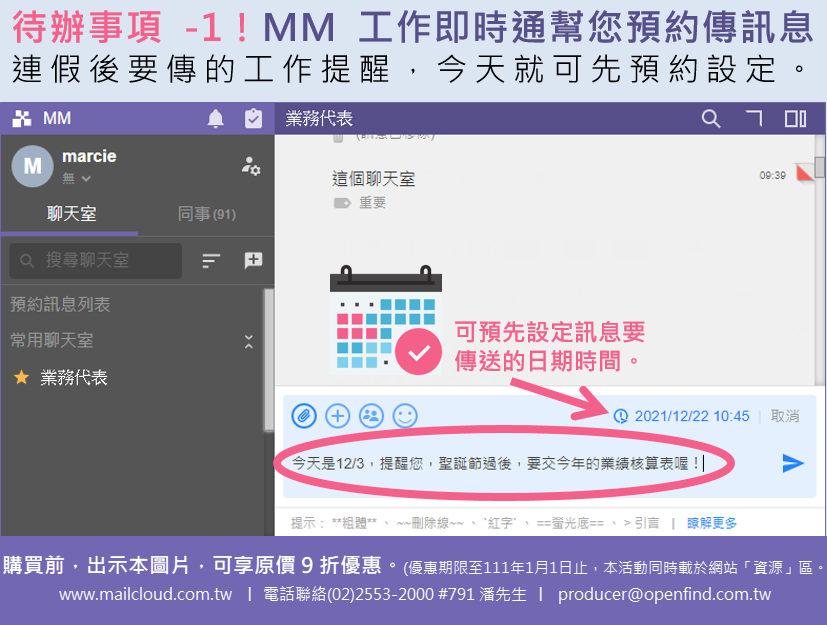Screen dimensions: 827x625
Task: Collapse the 常用聊天室 section
Action: tap(248, 341)
